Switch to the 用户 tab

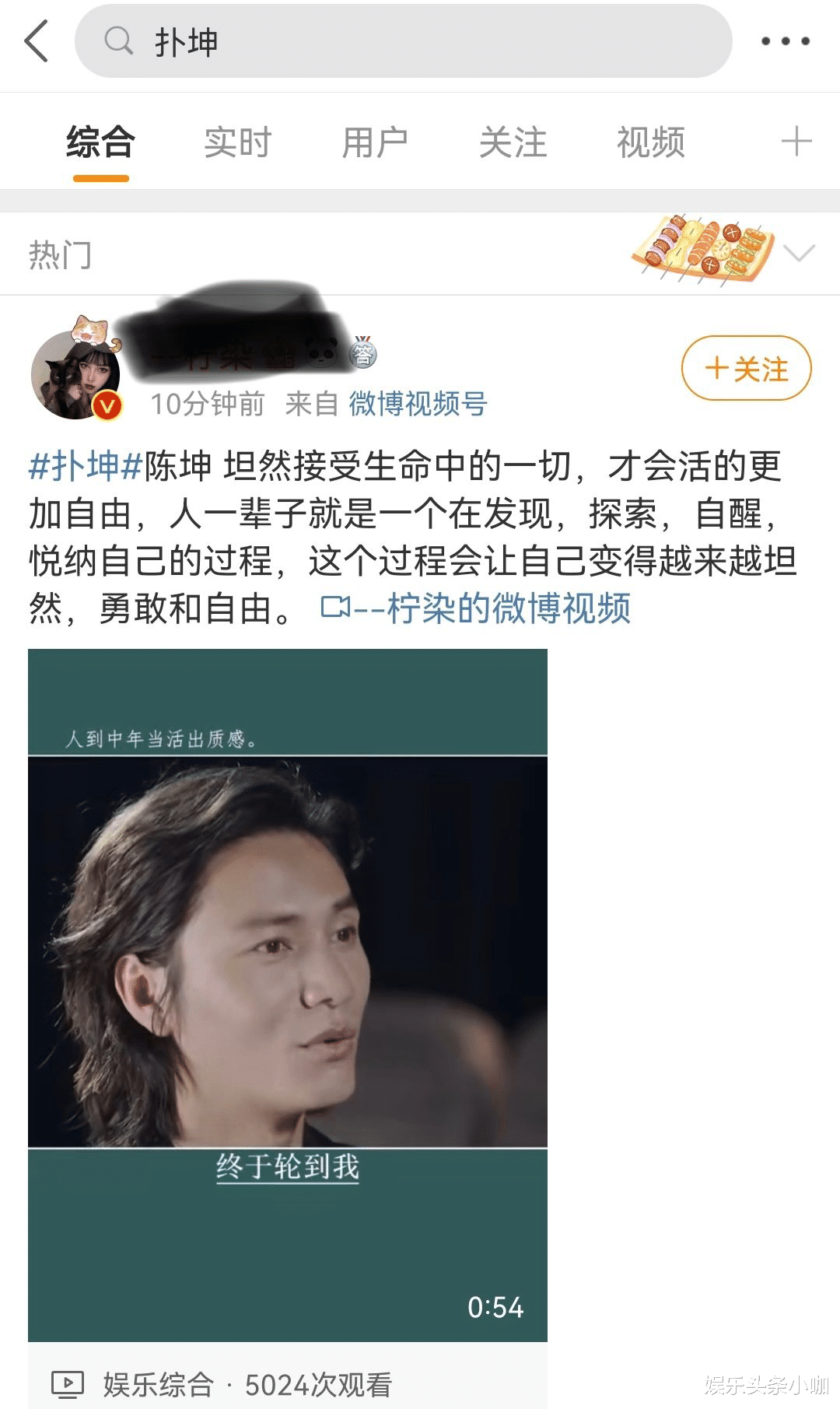tap(376, 142)
